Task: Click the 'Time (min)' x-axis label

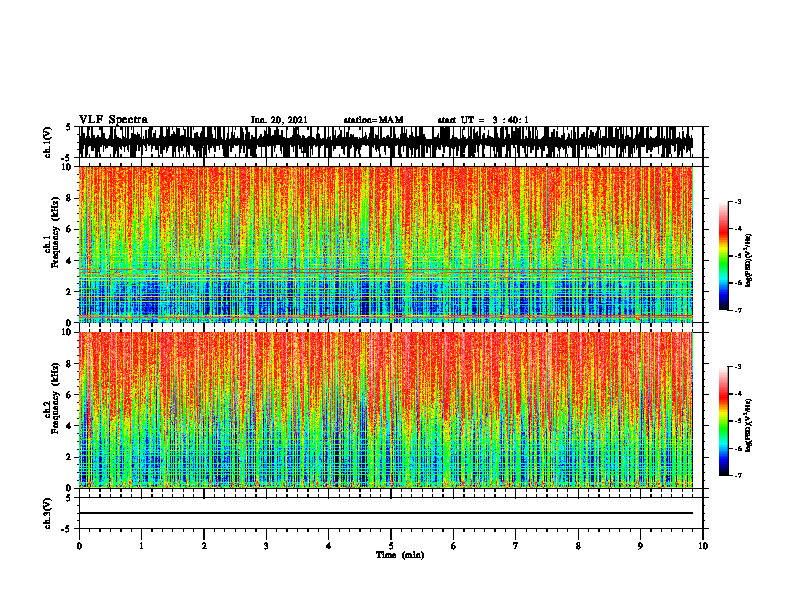Action: tap(400, 555)
